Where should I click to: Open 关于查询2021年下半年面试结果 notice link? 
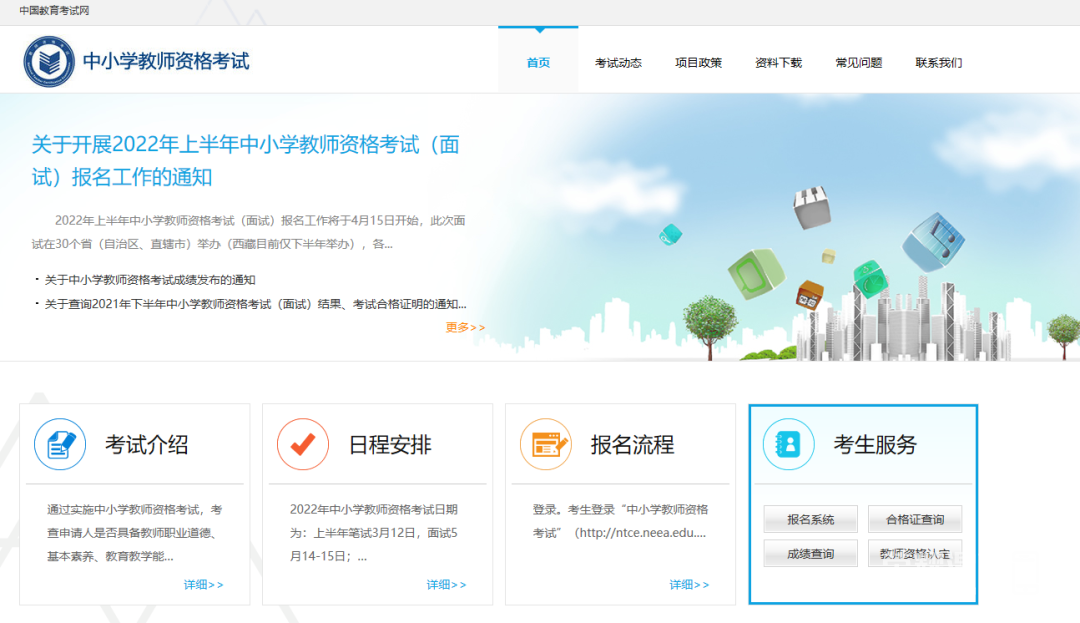click(256, 304)
